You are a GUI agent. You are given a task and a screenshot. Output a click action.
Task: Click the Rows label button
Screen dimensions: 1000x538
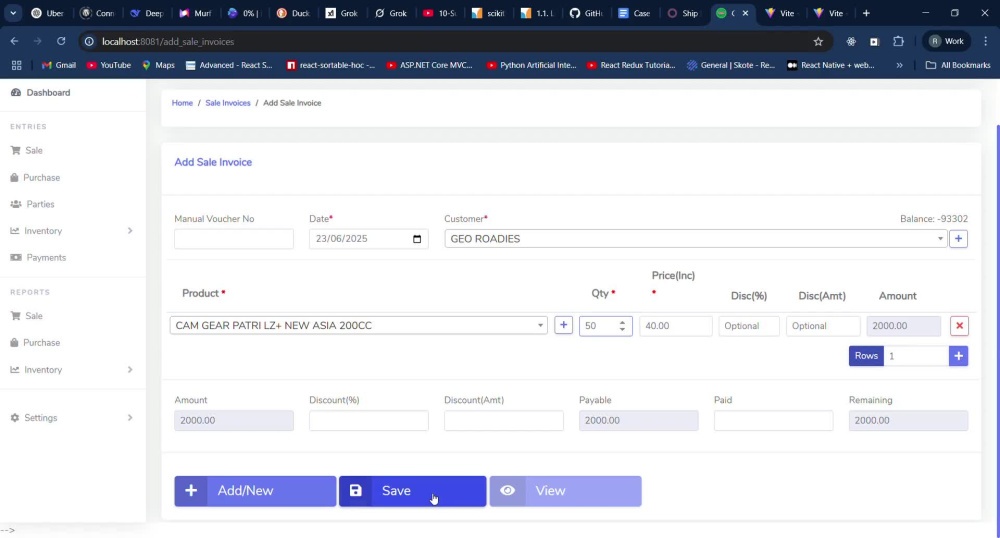(866, 356)
